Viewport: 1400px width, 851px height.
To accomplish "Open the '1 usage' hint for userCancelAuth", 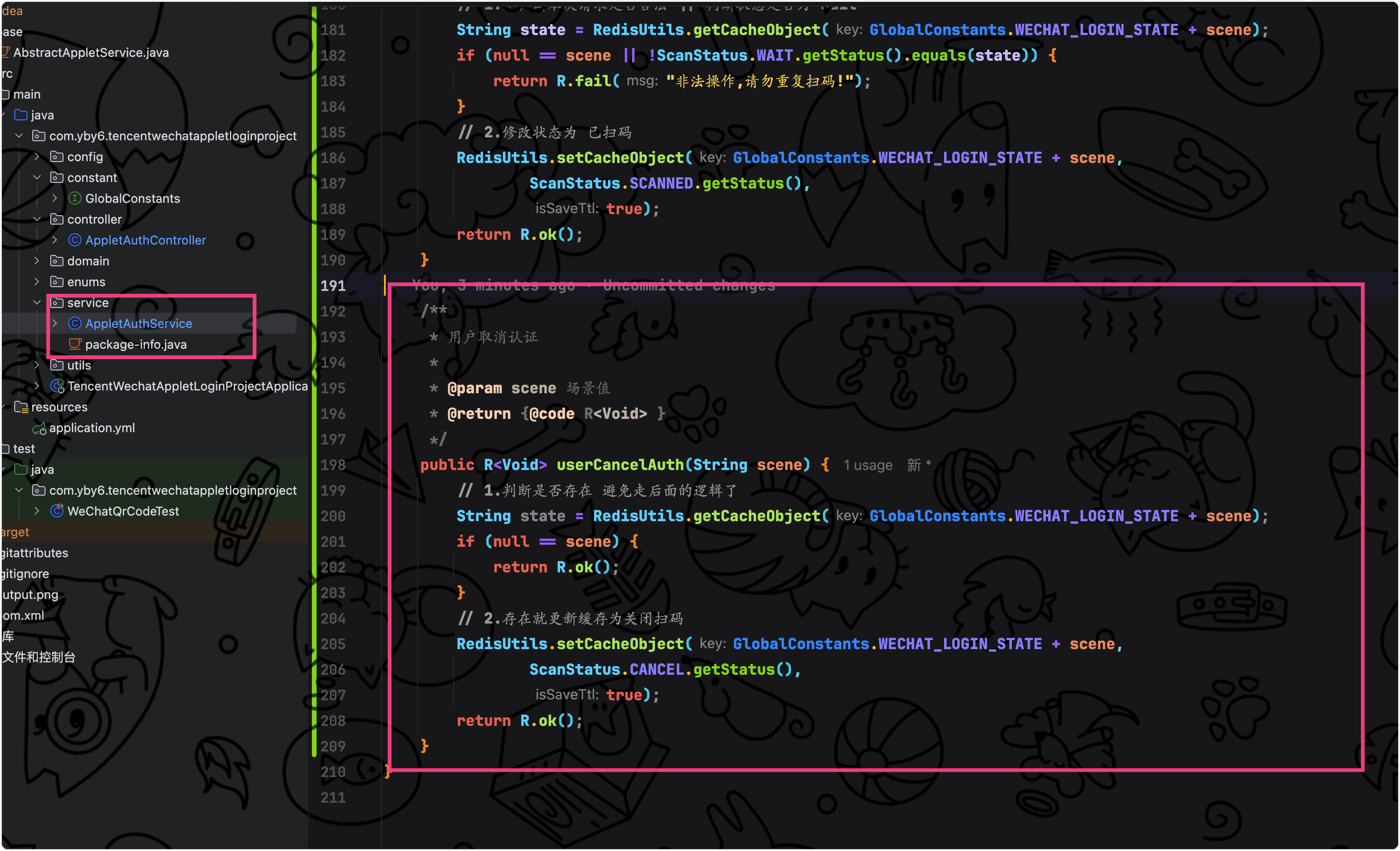I will 868,465.
